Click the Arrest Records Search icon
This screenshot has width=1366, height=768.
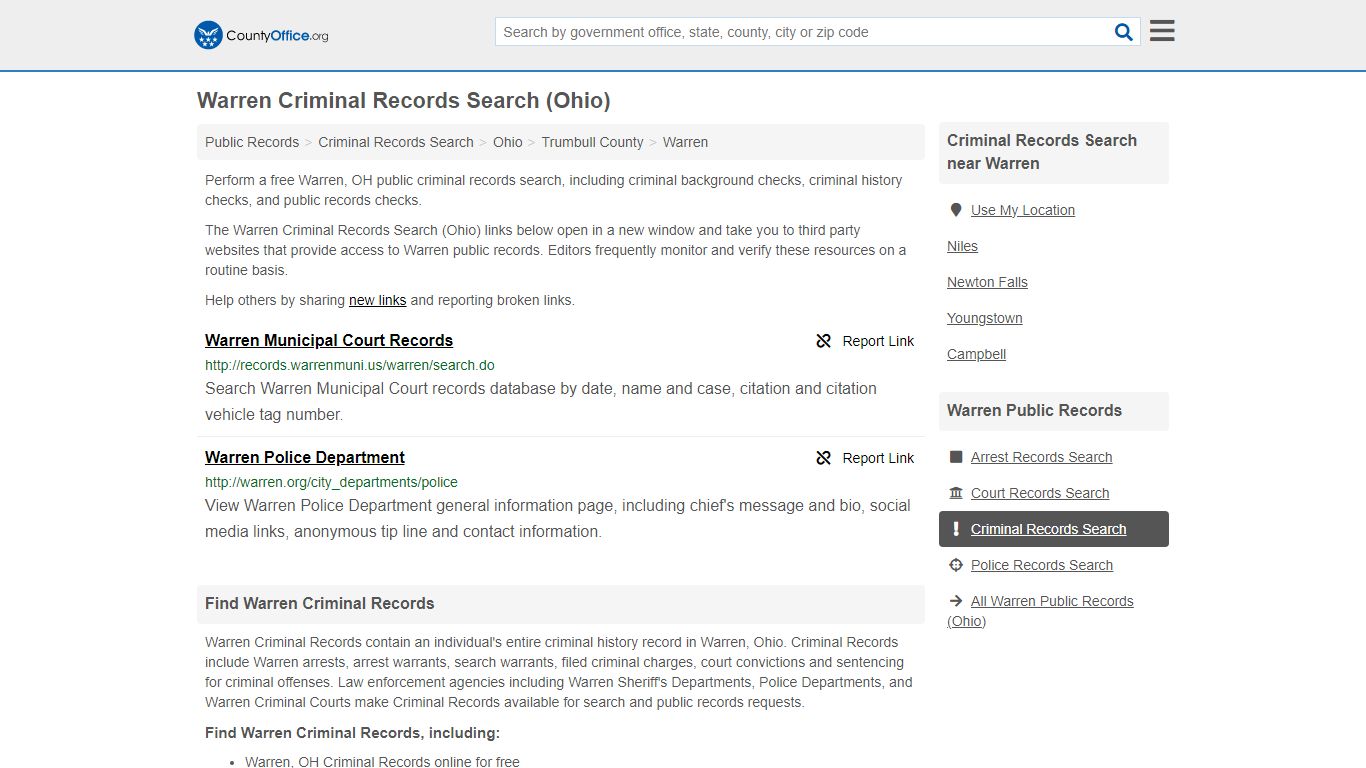click(955, 457)
